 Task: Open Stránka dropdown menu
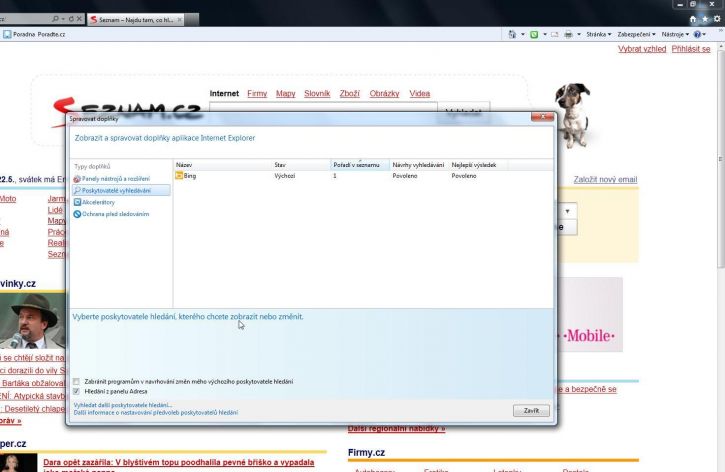[x=599, y=34]
